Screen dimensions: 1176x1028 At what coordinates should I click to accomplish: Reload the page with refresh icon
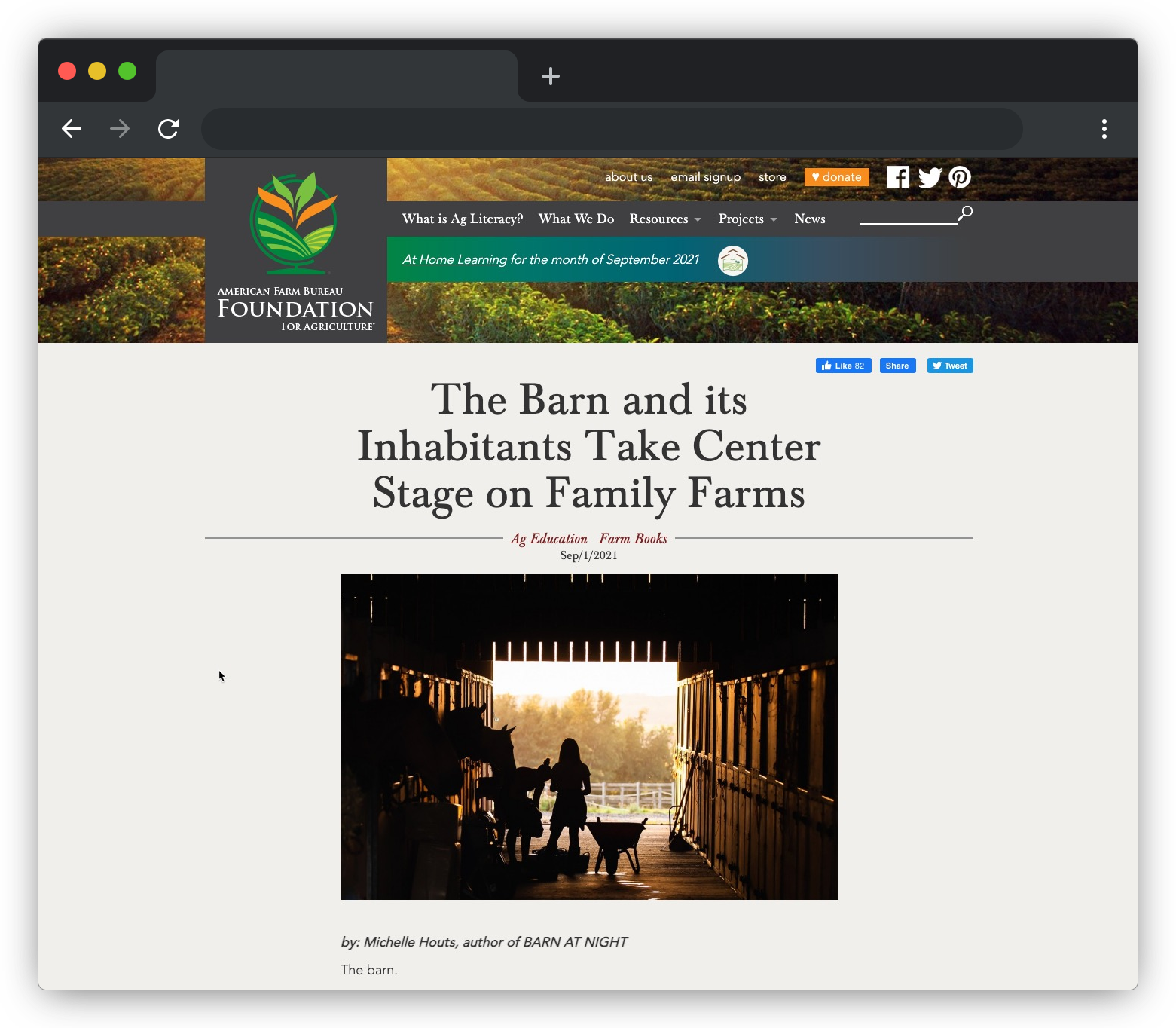point(168,129)
